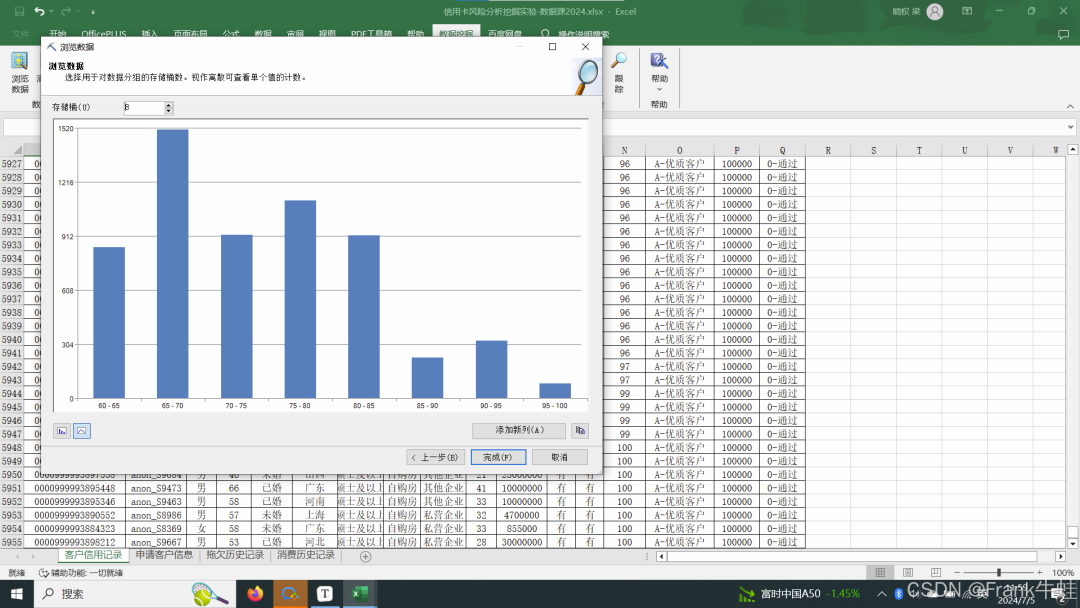Open the 申请客户信息 sheet tab
This screenshot has height=608, width=1080.
164,555
